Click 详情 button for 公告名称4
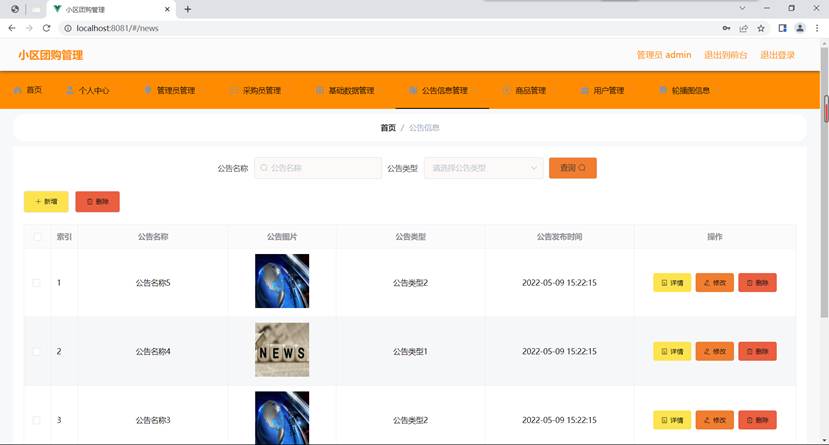 pyautogui.click(x=672, y=351)
